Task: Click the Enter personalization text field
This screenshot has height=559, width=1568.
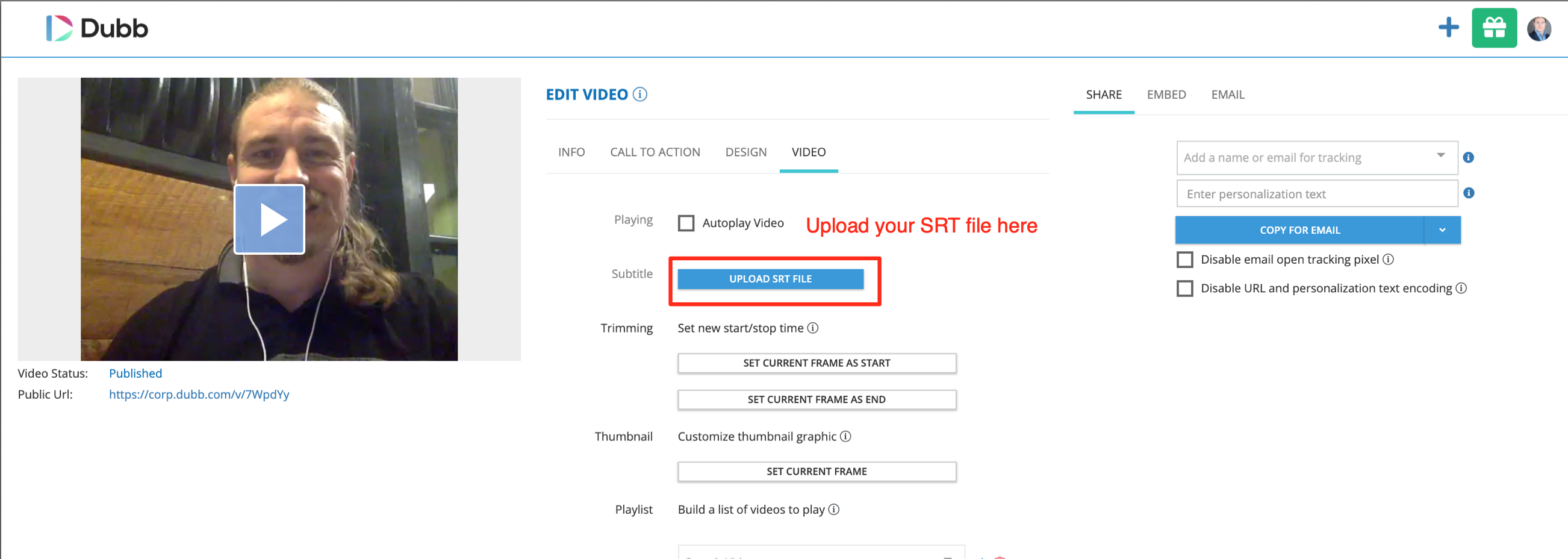Action: coord(1317,194)
